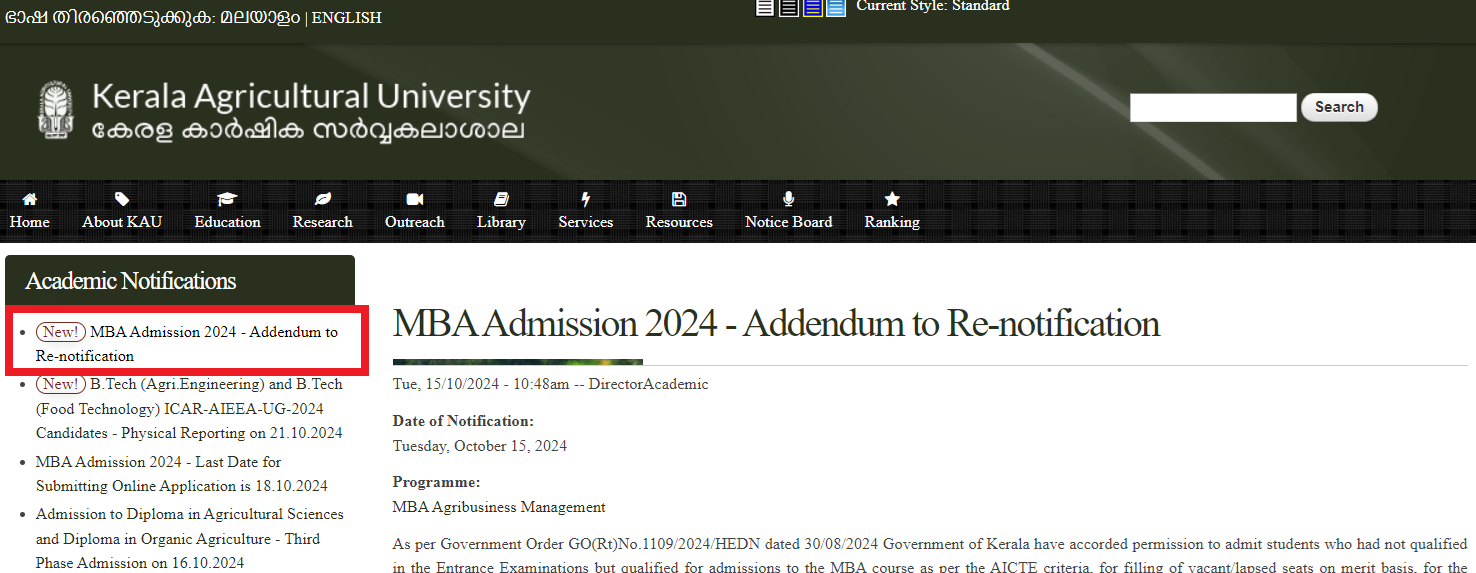Open MBA Admission 2024 Addendum to Re-notification link
1476x573 pixels.
click(187, 344)
